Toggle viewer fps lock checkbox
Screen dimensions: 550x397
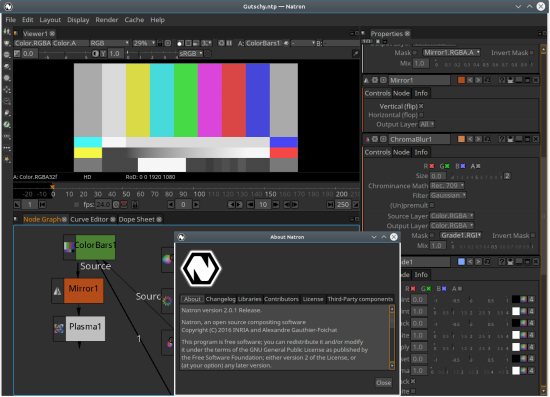(76, 204)
